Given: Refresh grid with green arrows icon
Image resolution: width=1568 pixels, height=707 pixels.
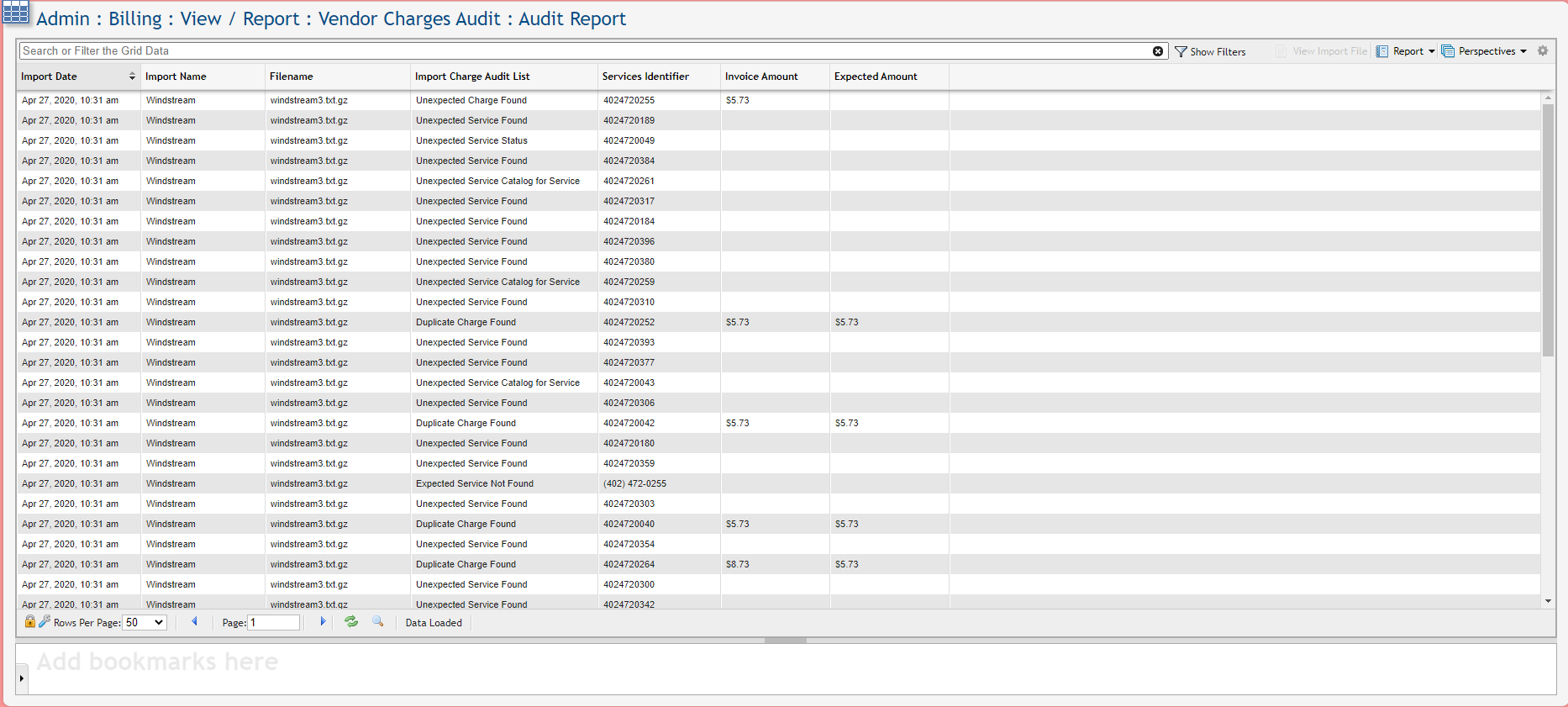Looking at the screenshot, I should pos(351,621).
